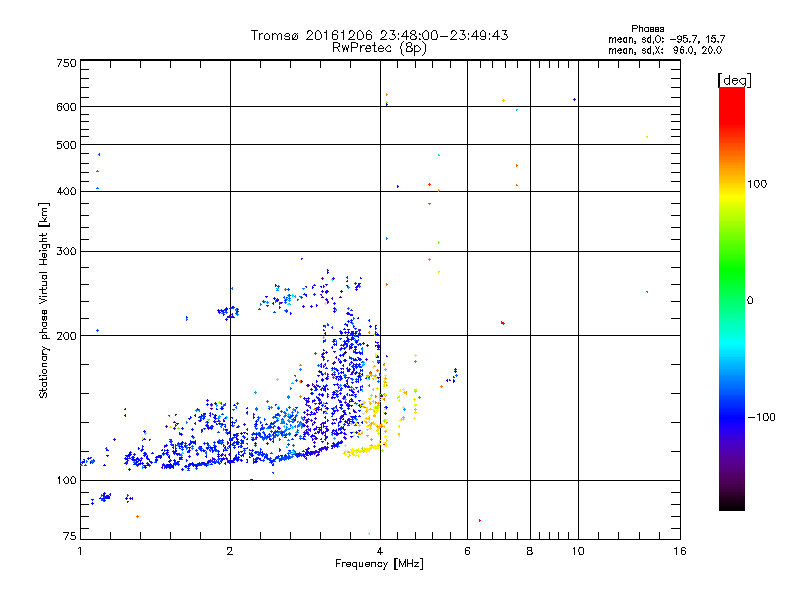Viewport: 800px width, 600px height.
Task: Click the y-axis '100' tick label
Action: (66, 481)
